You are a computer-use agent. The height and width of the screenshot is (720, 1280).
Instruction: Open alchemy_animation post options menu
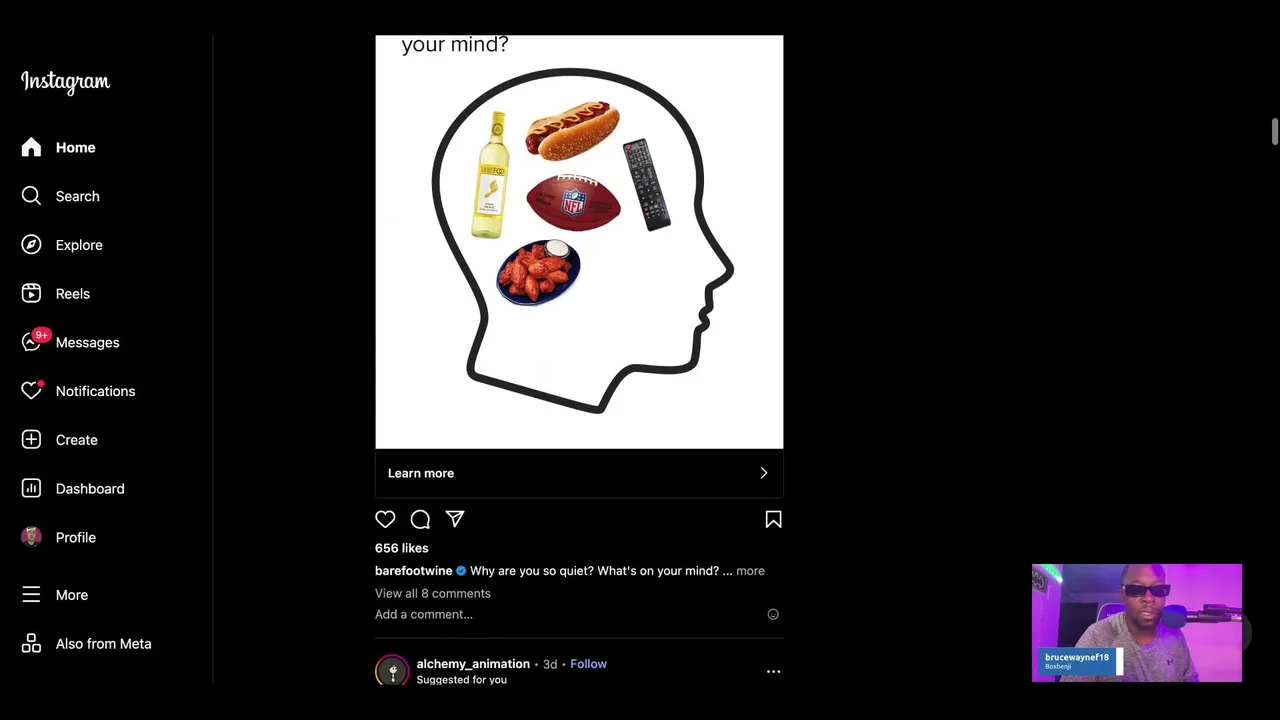(773, 672)
